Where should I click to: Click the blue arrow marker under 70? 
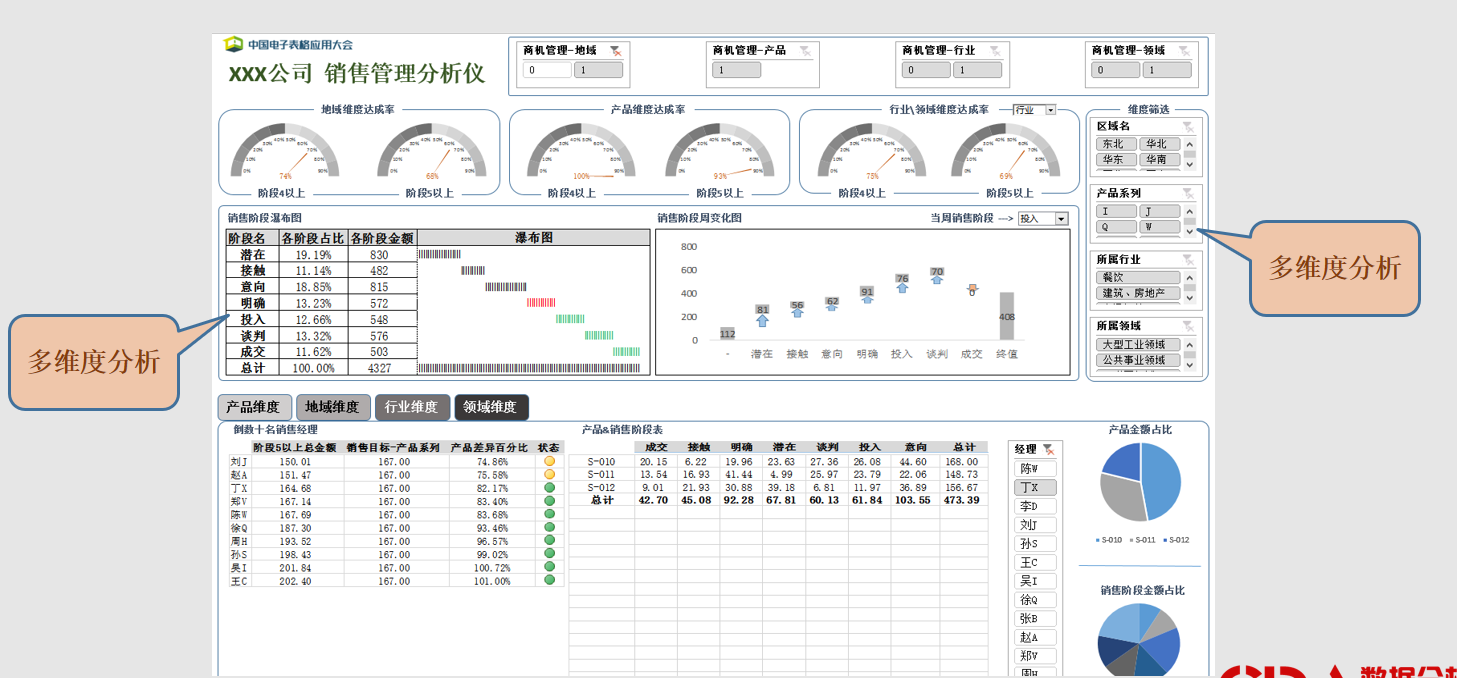tap(937, 281)
